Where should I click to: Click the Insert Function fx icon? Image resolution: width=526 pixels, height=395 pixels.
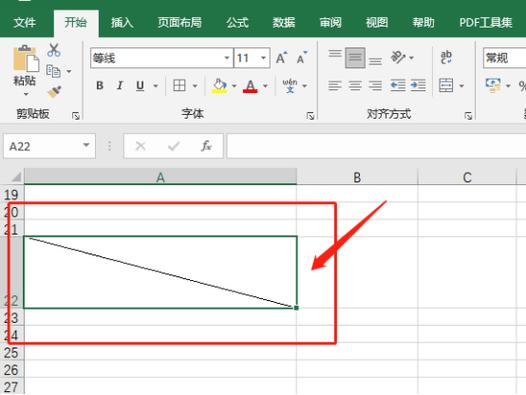206,146
